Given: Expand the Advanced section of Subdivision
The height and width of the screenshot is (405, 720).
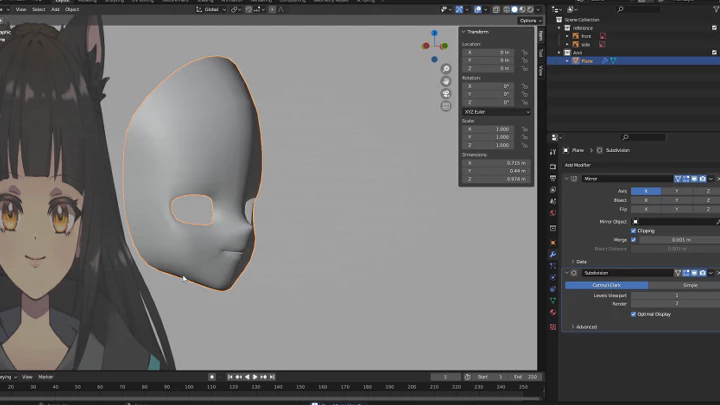Looking at the screenshot, I should [x=586, y=326].
